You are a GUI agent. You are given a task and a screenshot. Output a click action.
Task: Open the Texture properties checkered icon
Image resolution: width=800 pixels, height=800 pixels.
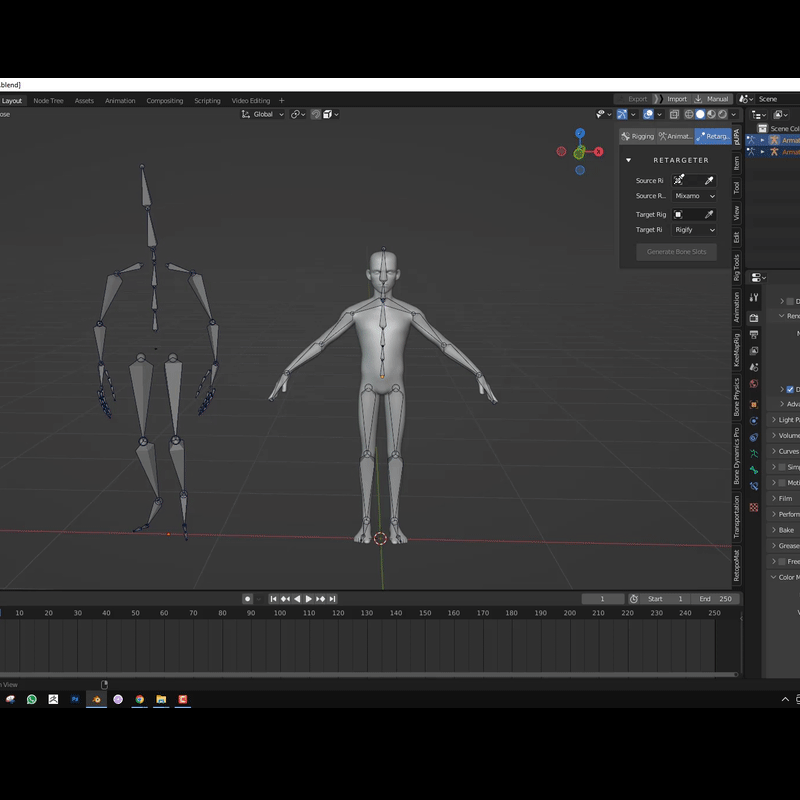coord(754,507)
